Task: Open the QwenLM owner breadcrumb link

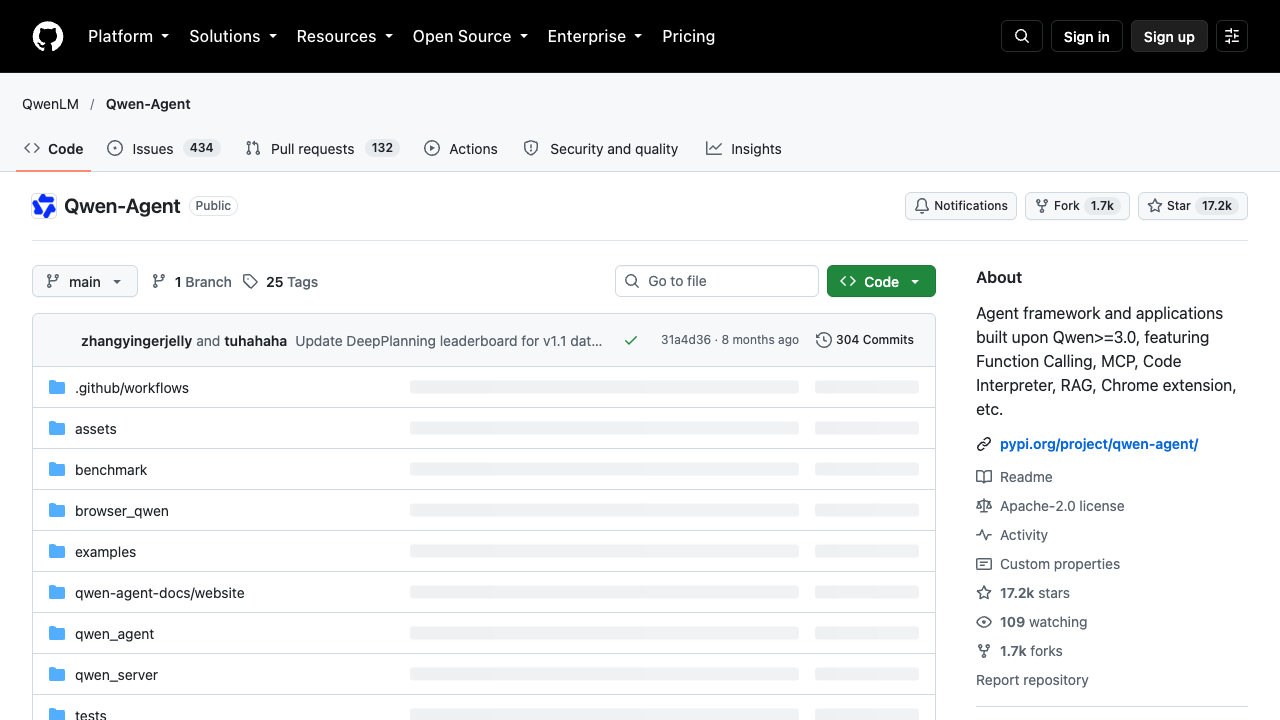Action: (x=50, y=104)
